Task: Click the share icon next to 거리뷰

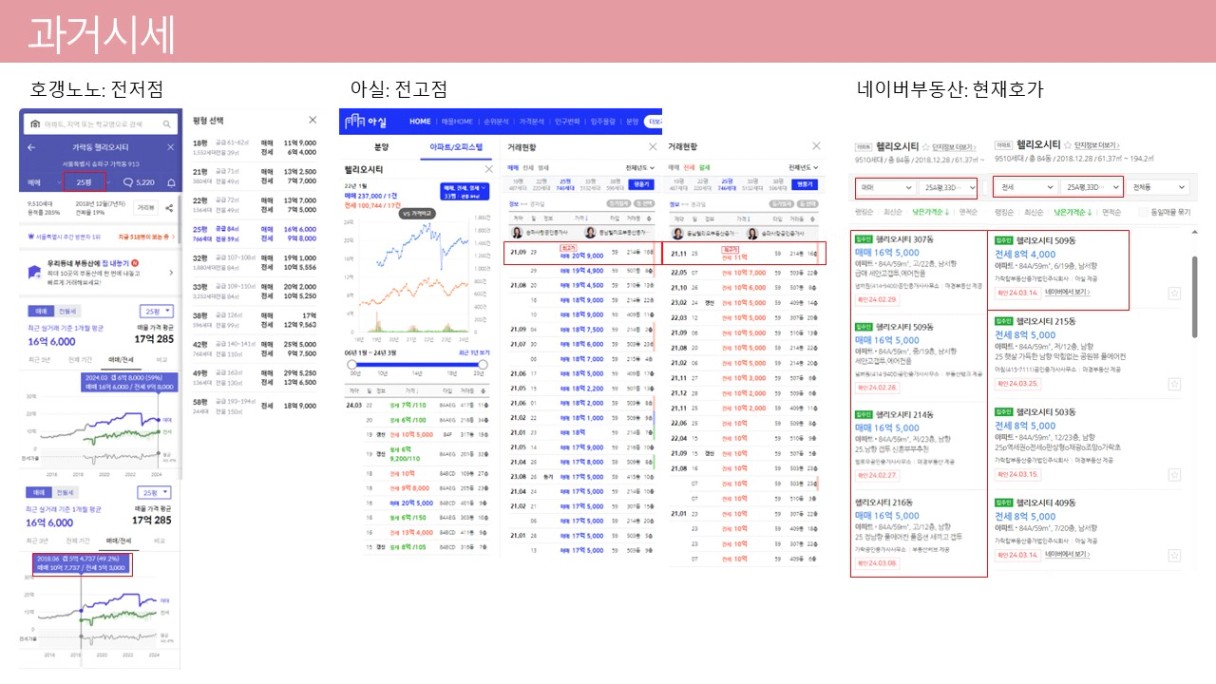Action: coord(169,208)
